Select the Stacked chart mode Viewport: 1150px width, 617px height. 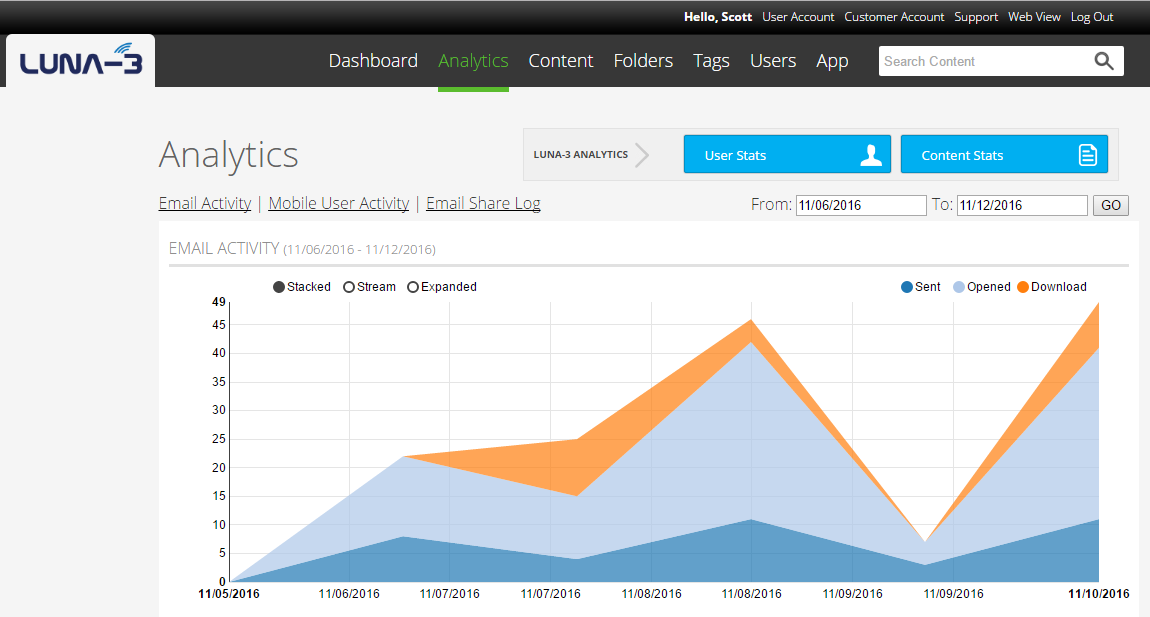tap(301, 287)
